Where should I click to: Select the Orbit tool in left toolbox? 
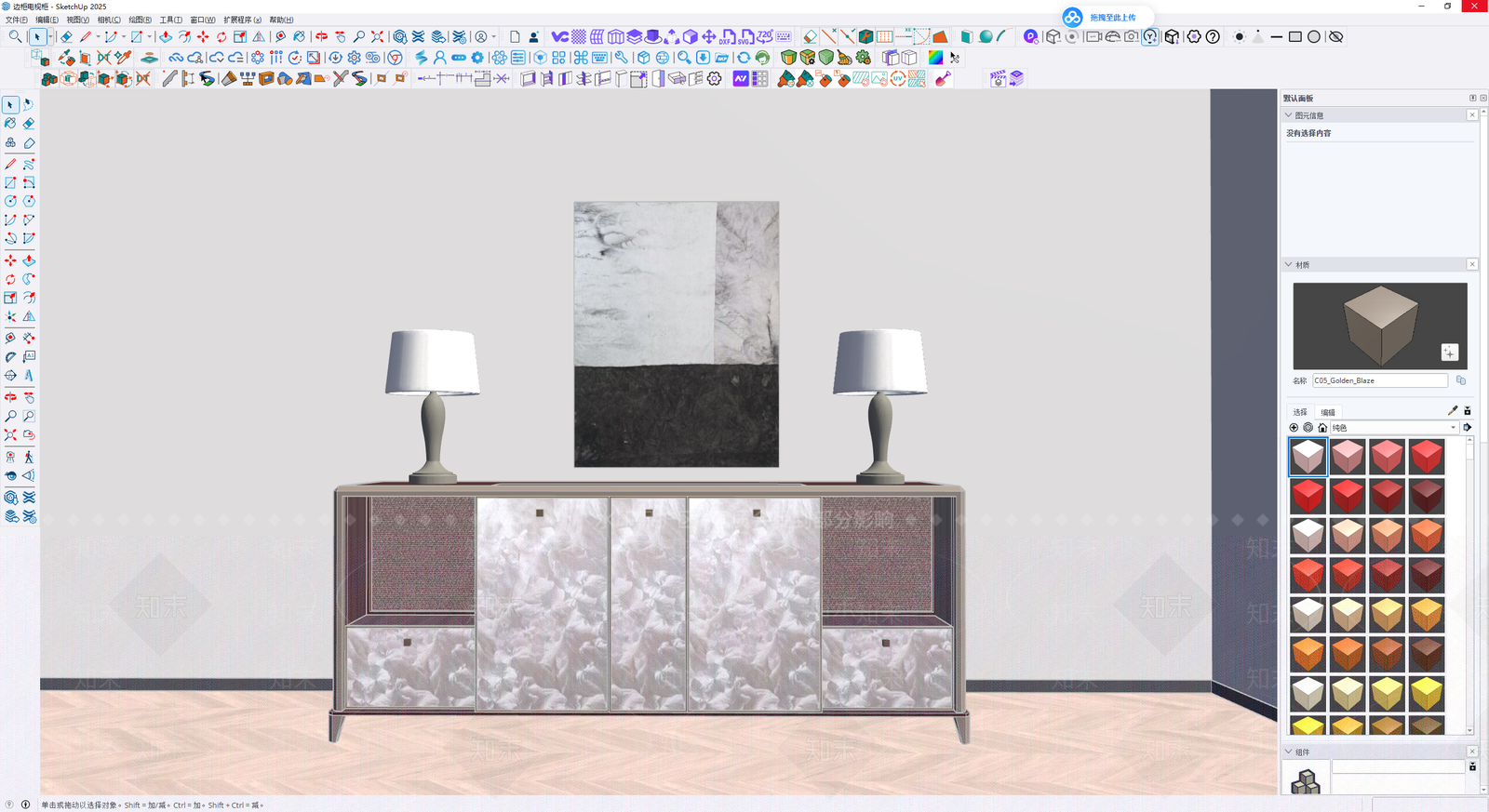10,397
